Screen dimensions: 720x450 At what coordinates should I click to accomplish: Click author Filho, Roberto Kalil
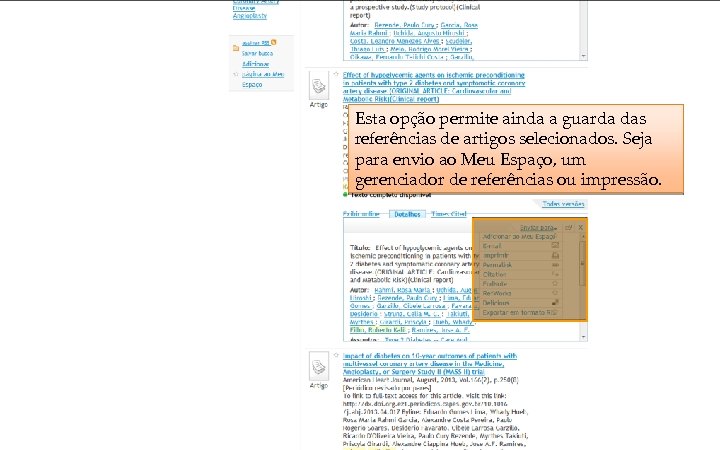tap(377, 330)
